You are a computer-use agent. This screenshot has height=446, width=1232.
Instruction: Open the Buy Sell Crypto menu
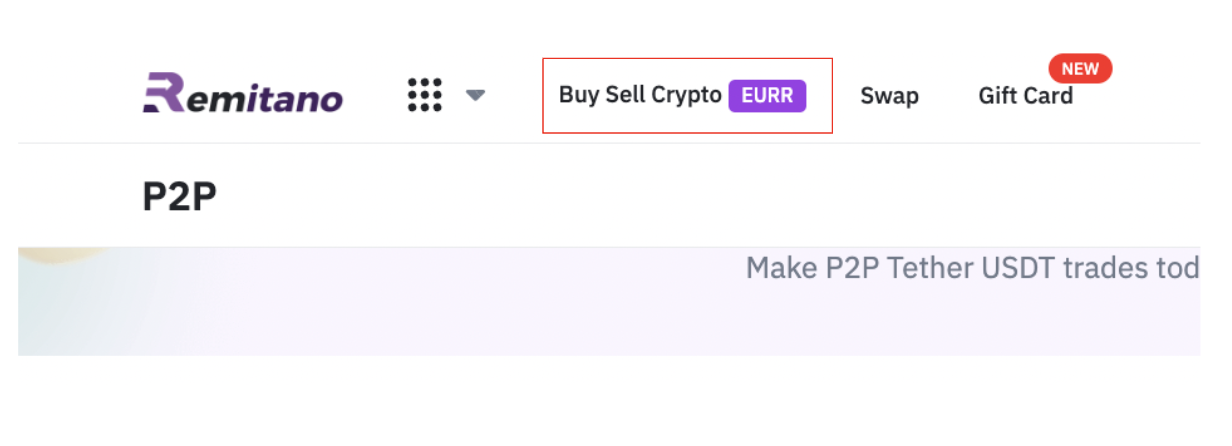[x=640, y=95]
